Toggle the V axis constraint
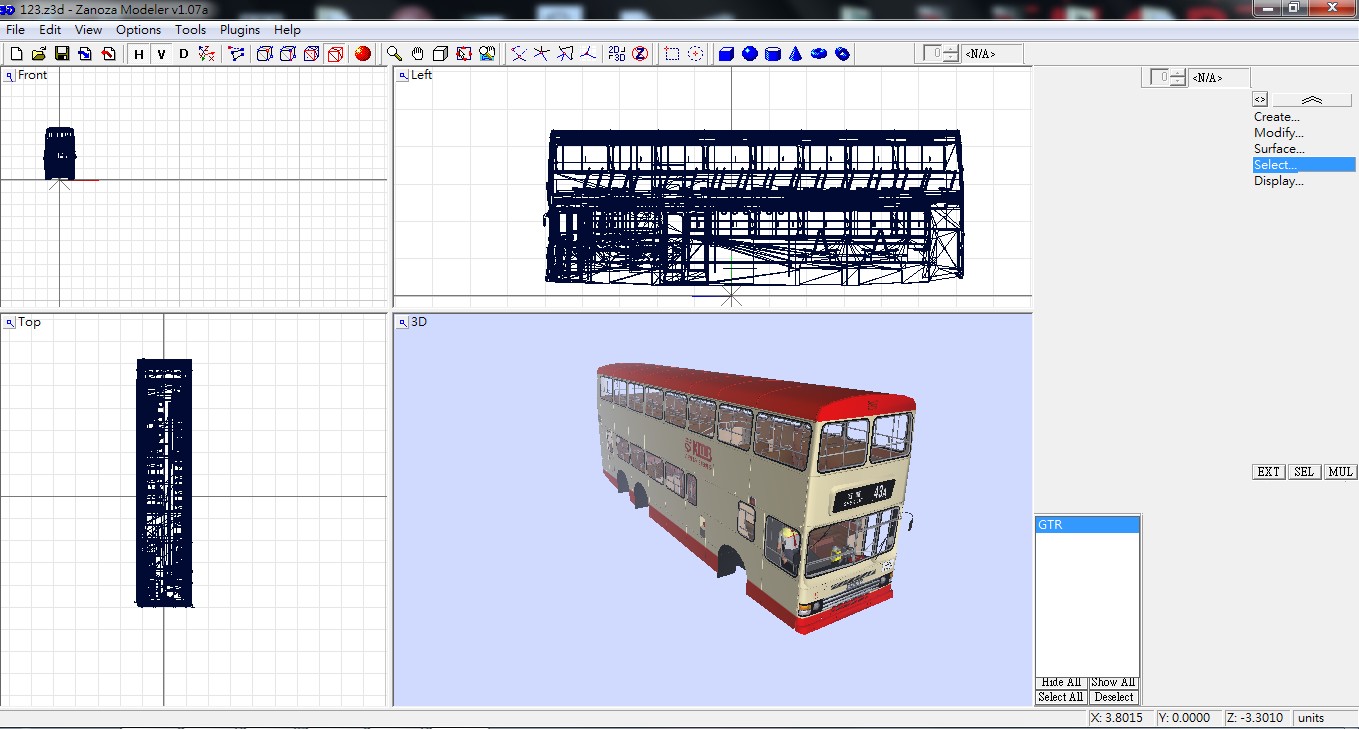1359x729 pixels. (161, 54)
